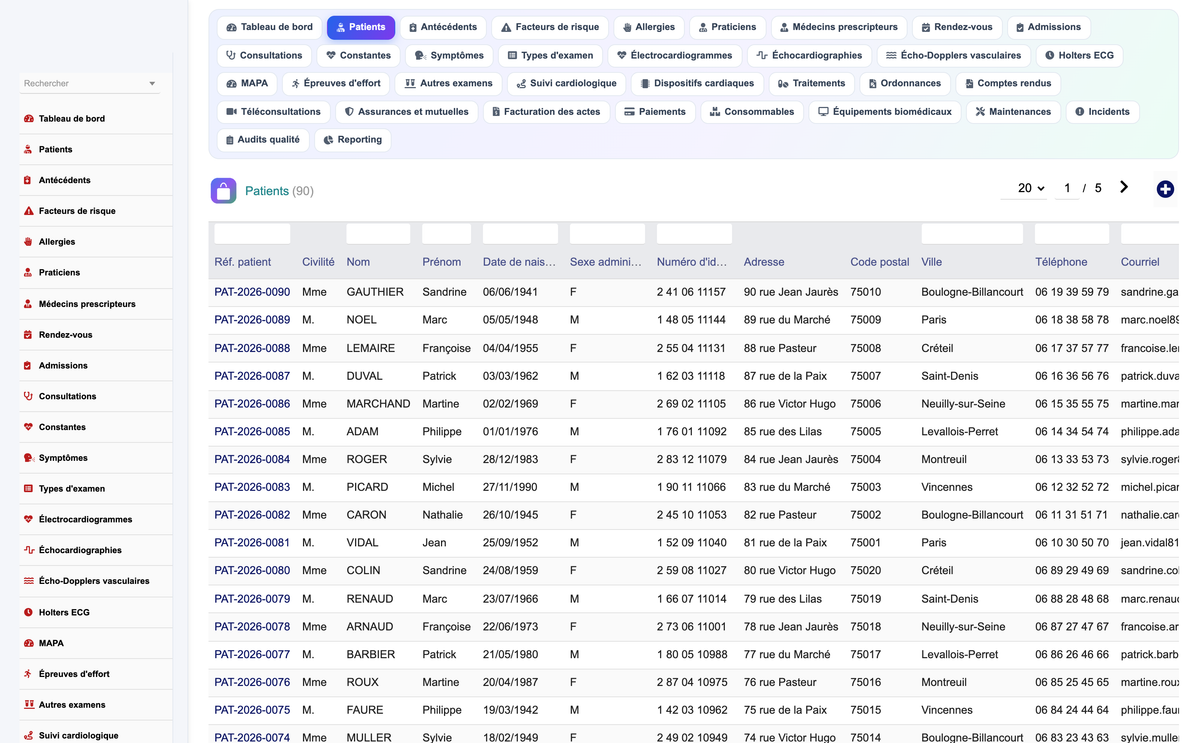Click the Symptômes sidebar icon

tap(28, 458)
